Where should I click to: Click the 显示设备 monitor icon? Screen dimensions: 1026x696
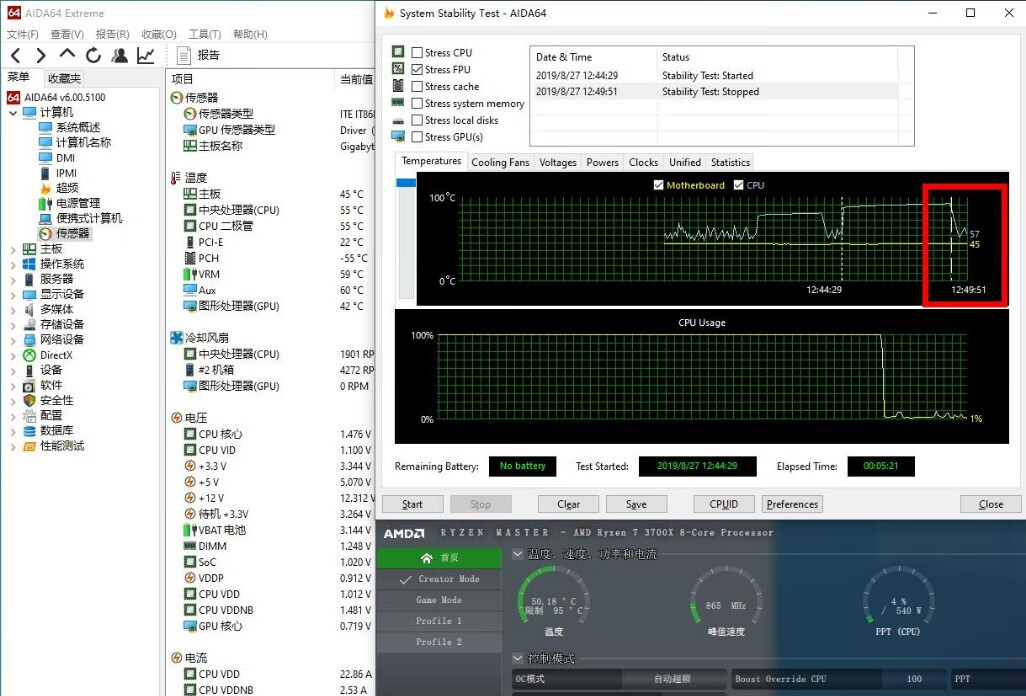click(29, 294)
